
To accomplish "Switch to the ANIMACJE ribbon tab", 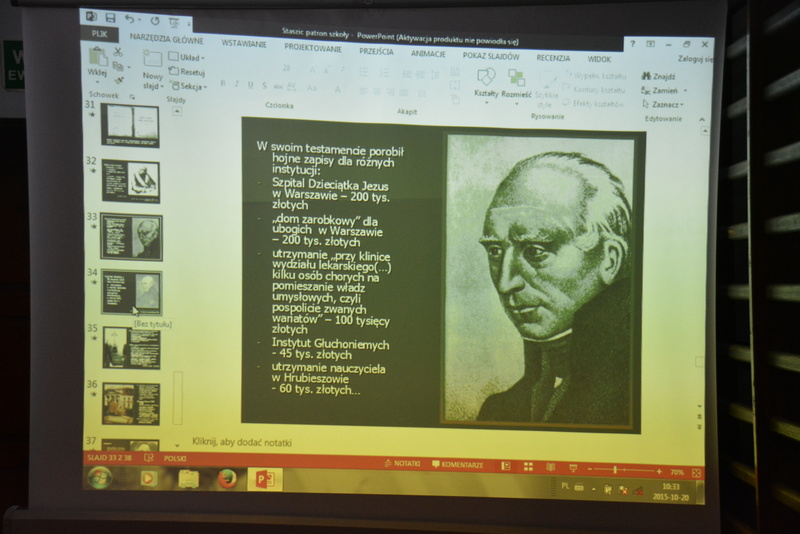I will tap(428, 53).
